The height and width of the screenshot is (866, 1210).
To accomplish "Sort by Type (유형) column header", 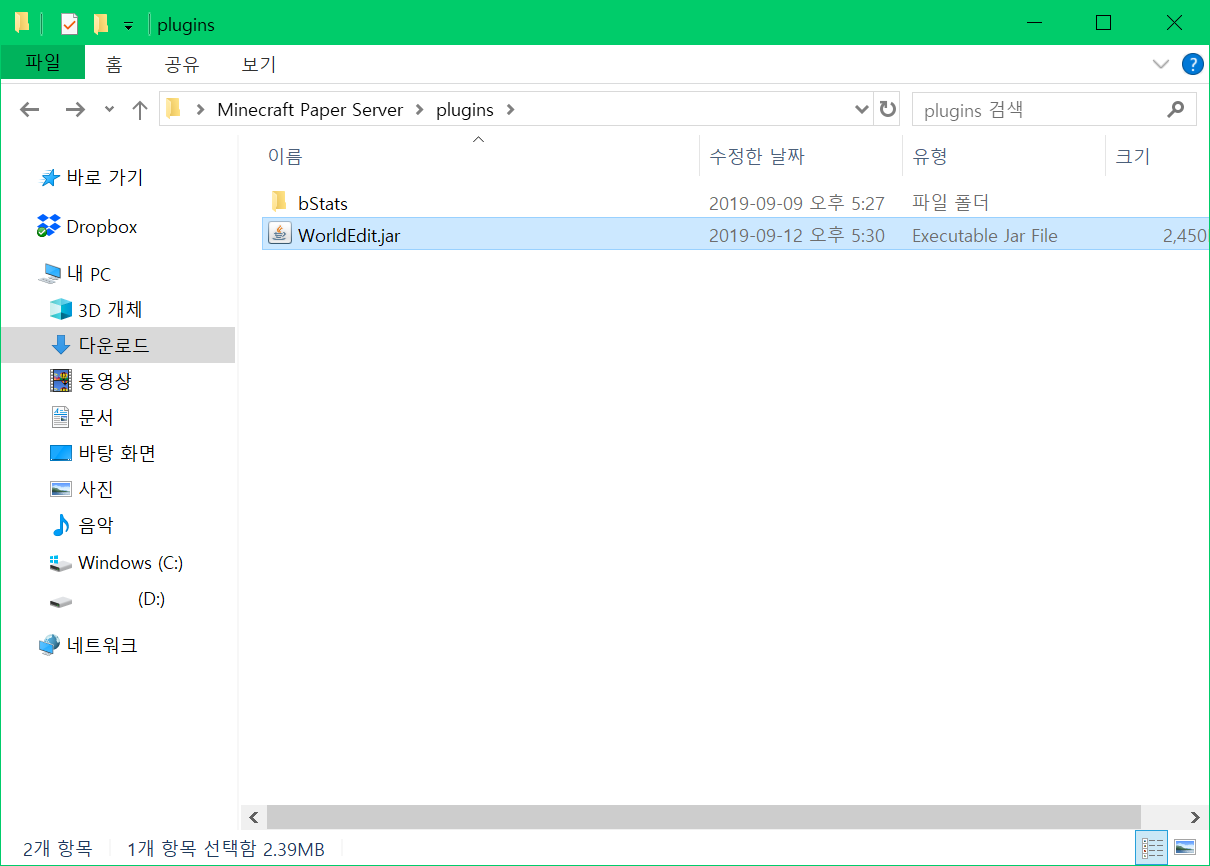I will [1004, 156].
